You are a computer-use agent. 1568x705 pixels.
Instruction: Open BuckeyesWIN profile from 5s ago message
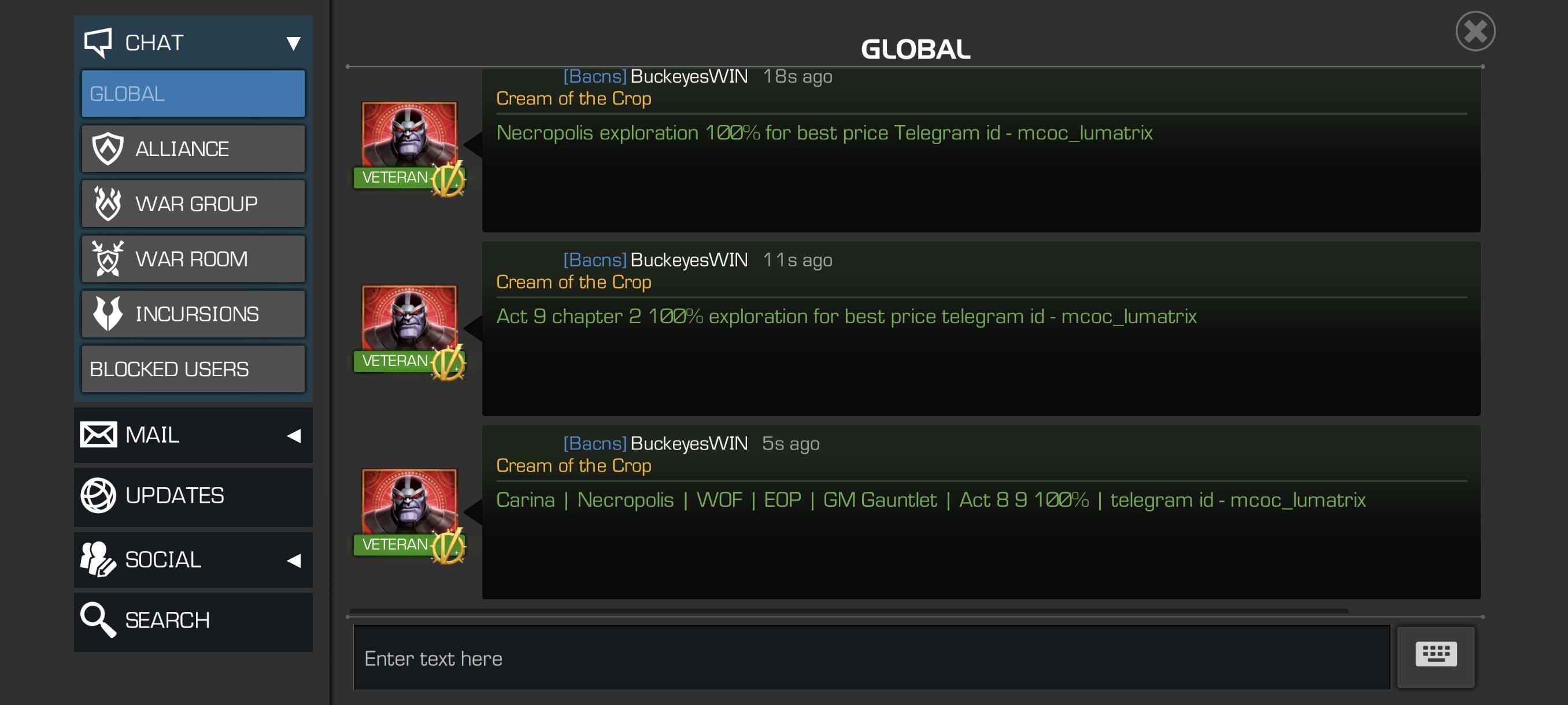point(689,443)
